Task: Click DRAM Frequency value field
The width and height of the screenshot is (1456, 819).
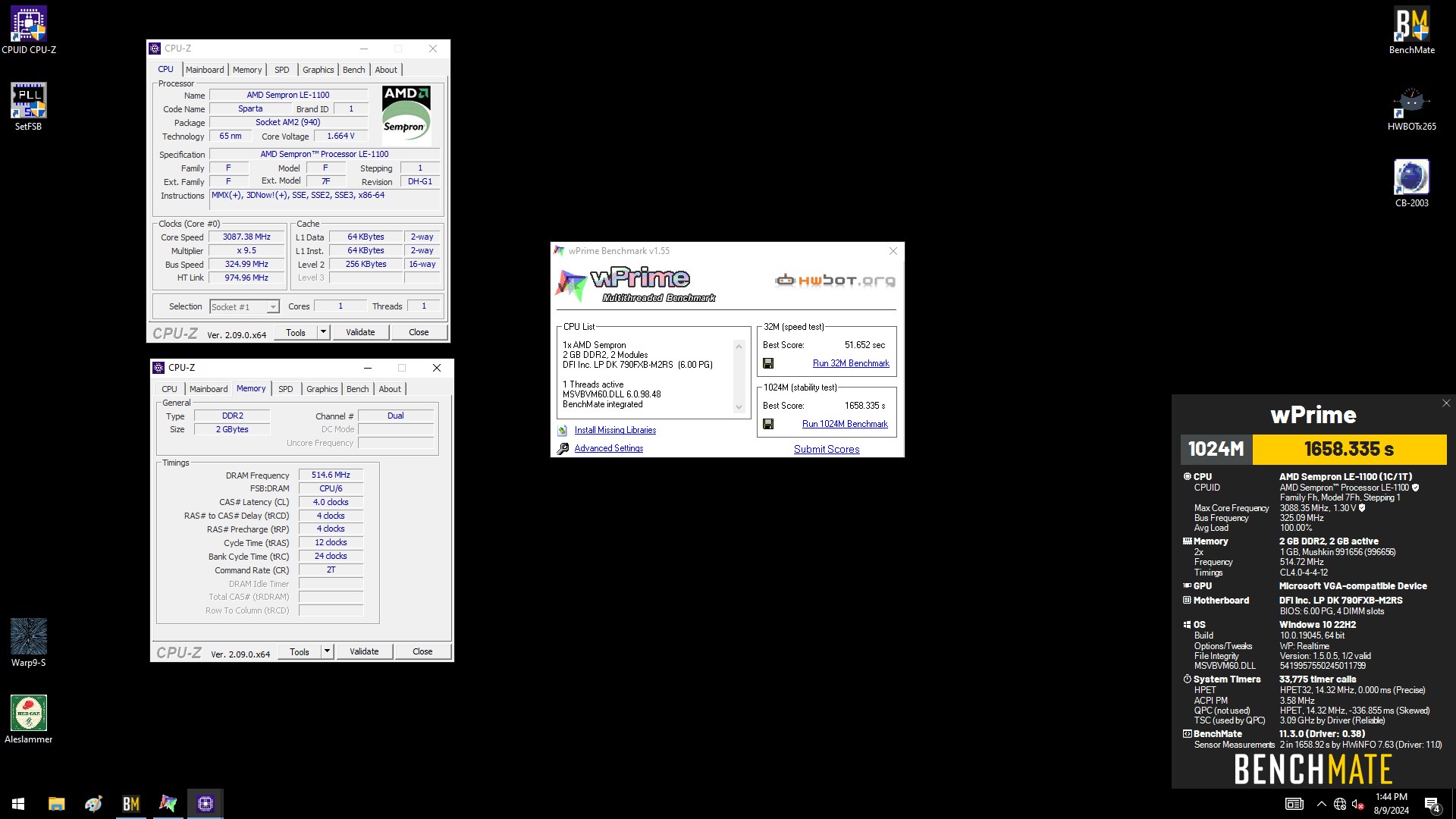Action: coord(331,475)
